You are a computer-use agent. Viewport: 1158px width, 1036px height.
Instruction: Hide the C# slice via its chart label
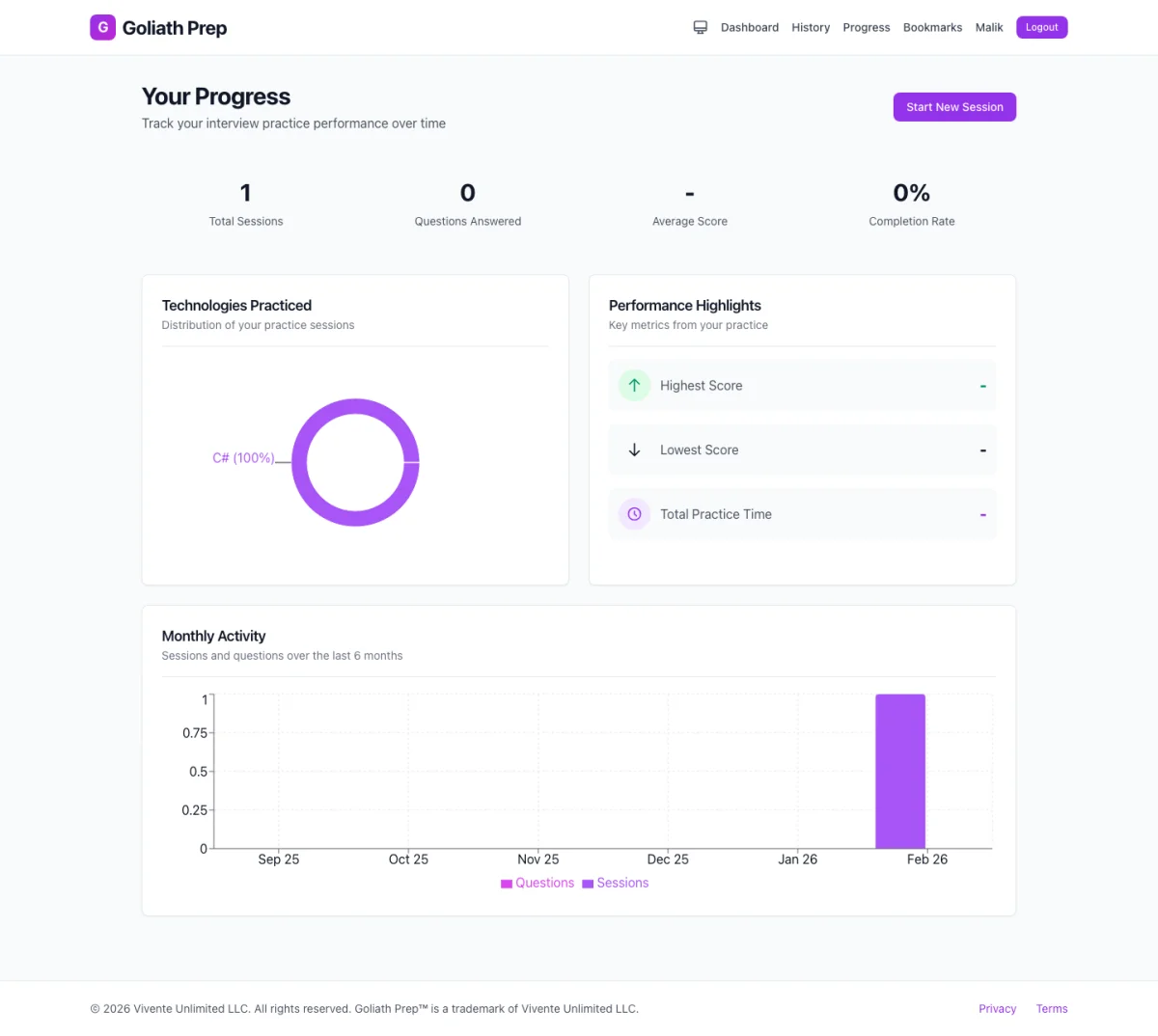point(243,457)
